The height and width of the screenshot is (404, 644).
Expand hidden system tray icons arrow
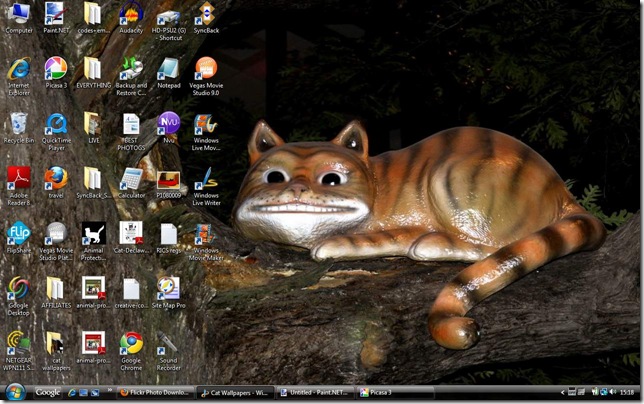(562, 392)
